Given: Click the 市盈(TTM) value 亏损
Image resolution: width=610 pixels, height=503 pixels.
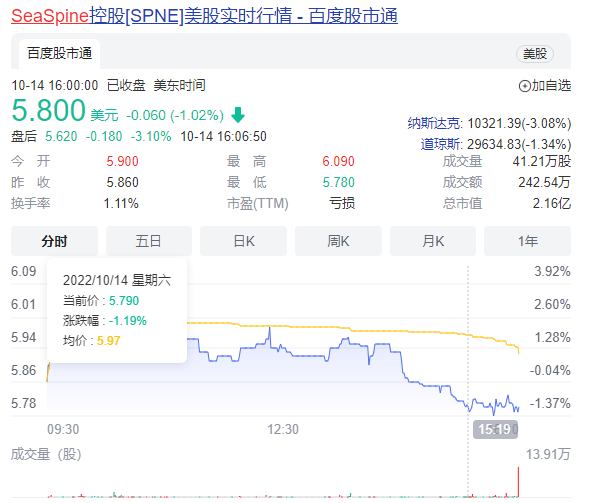Looking at the screenshot, I should click(x=342, y=203).
